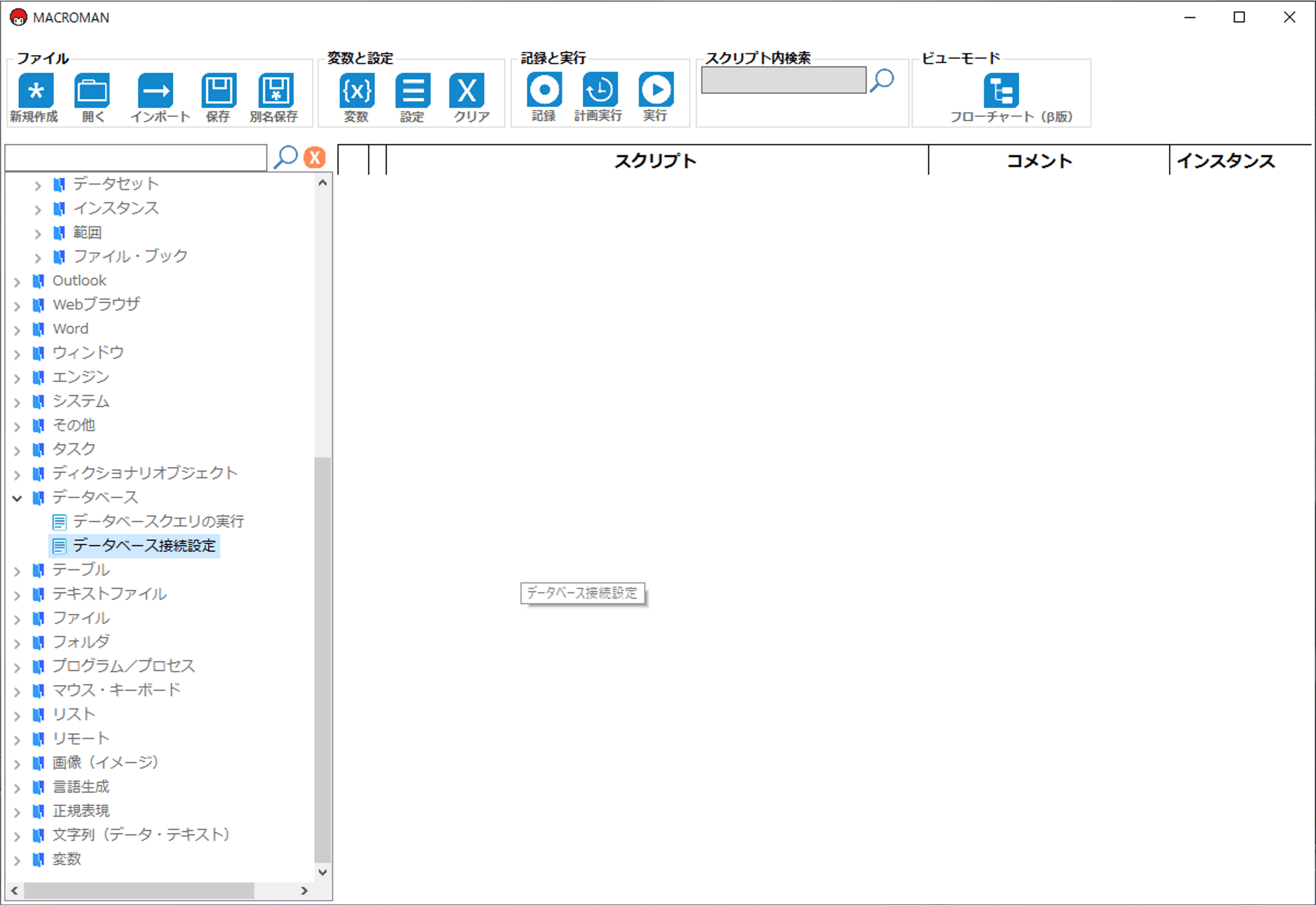1316x905 pixels.
Task: Click 別名保存 save-as icon
Action: point(276,91)
